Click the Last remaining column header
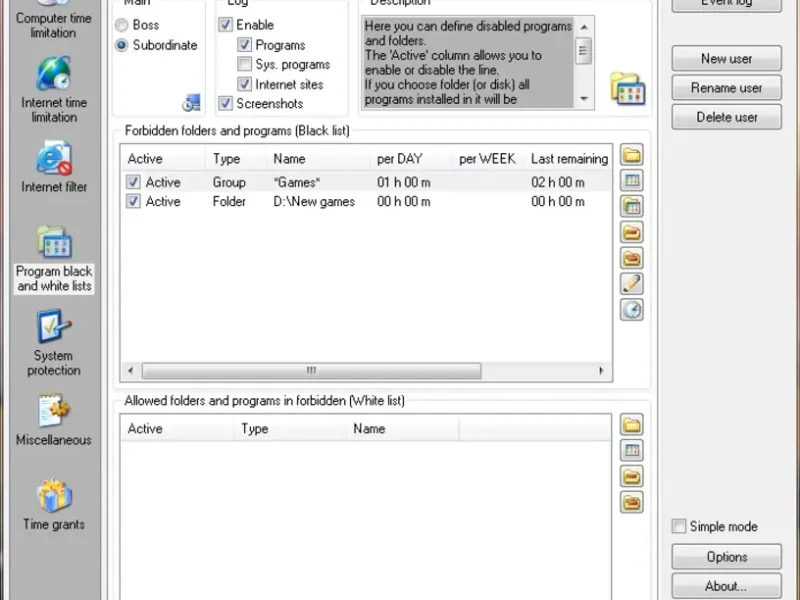800x600 pixels. click(x=569, y=159)
